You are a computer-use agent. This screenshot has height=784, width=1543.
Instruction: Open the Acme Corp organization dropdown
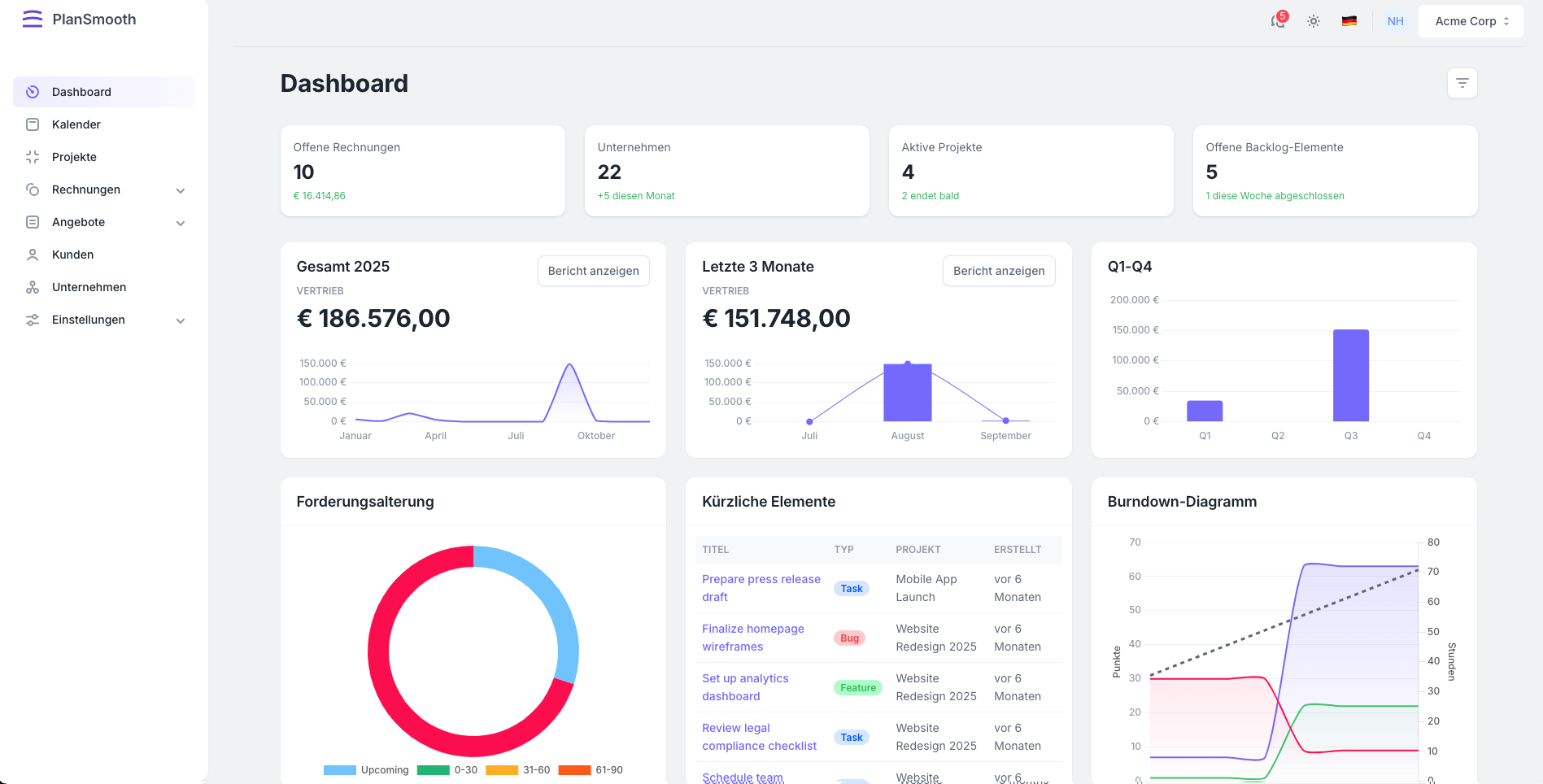coord(1471,21)
